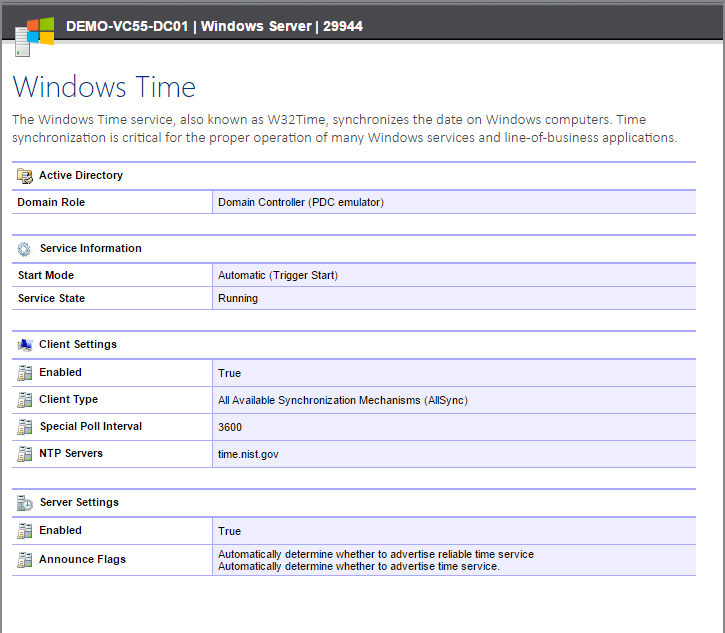Viewport: 725px width, 633px height.
Task: Click the icon beside Announce Flags
Action: 25,560
